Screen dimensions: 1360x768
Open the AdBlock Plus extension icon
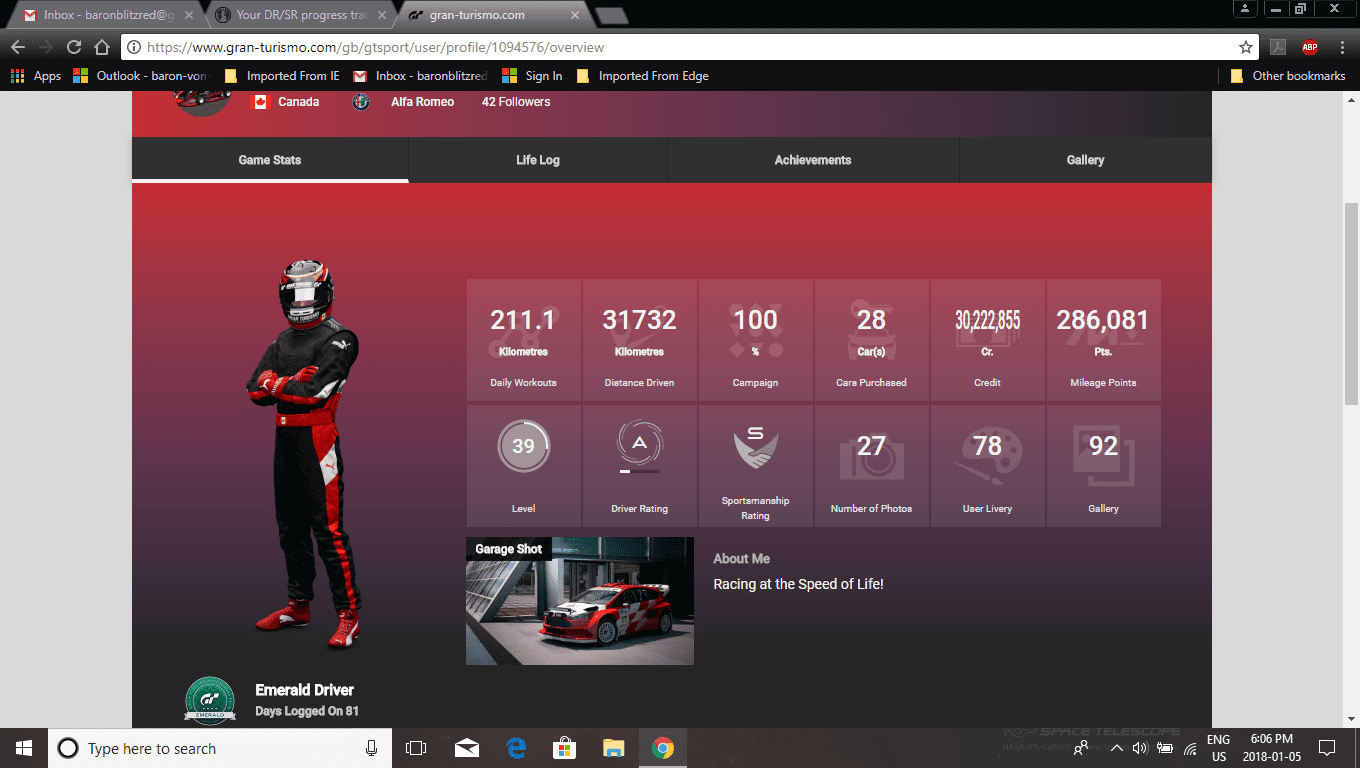pyautogui.click(x=1309, y=47)
